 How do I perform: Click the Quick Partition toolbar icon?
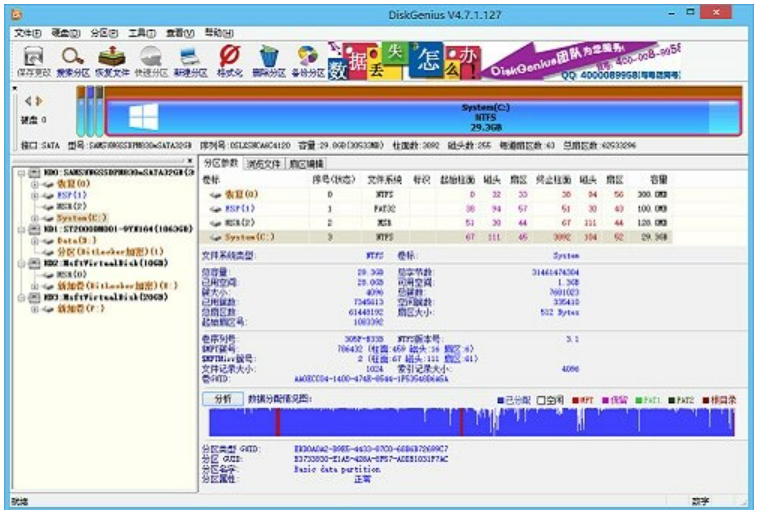tap(151, 59)
